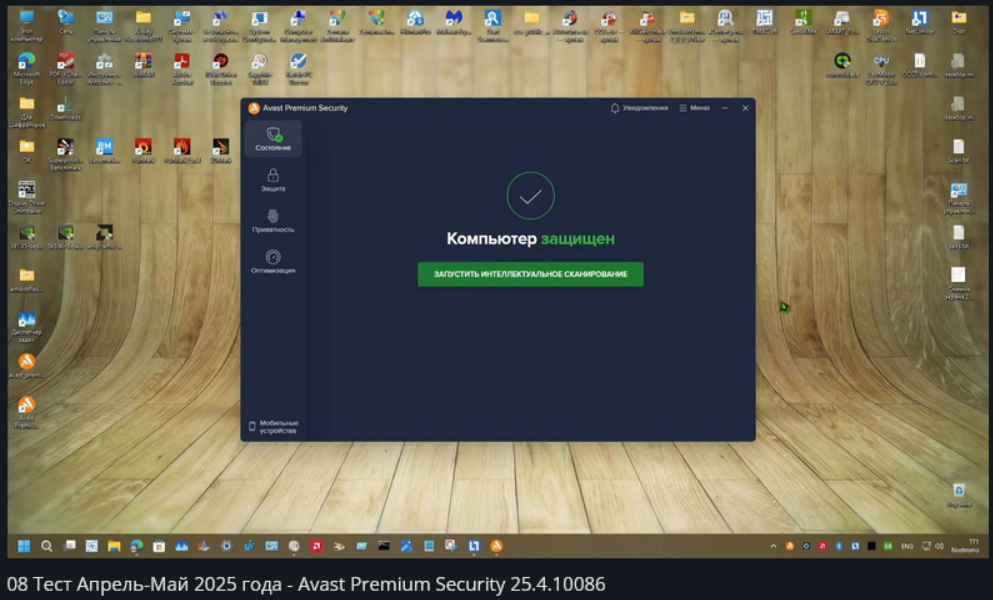This screenshot has height=600, width=993.
Task: Click the Avast icon in system tray
Action: pyautogui.click(x=790, y=546)
